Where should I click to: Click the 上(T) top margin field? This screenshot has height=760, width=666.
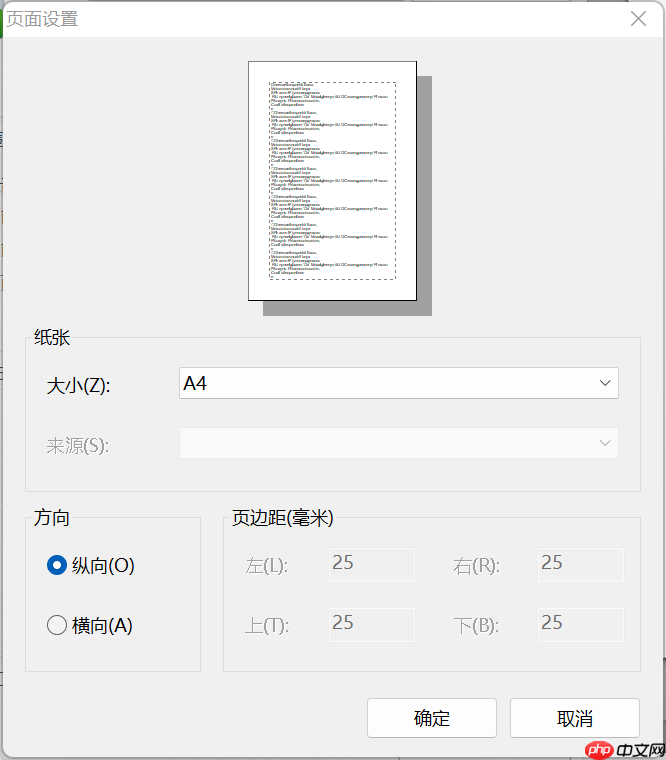pos(372,625)
